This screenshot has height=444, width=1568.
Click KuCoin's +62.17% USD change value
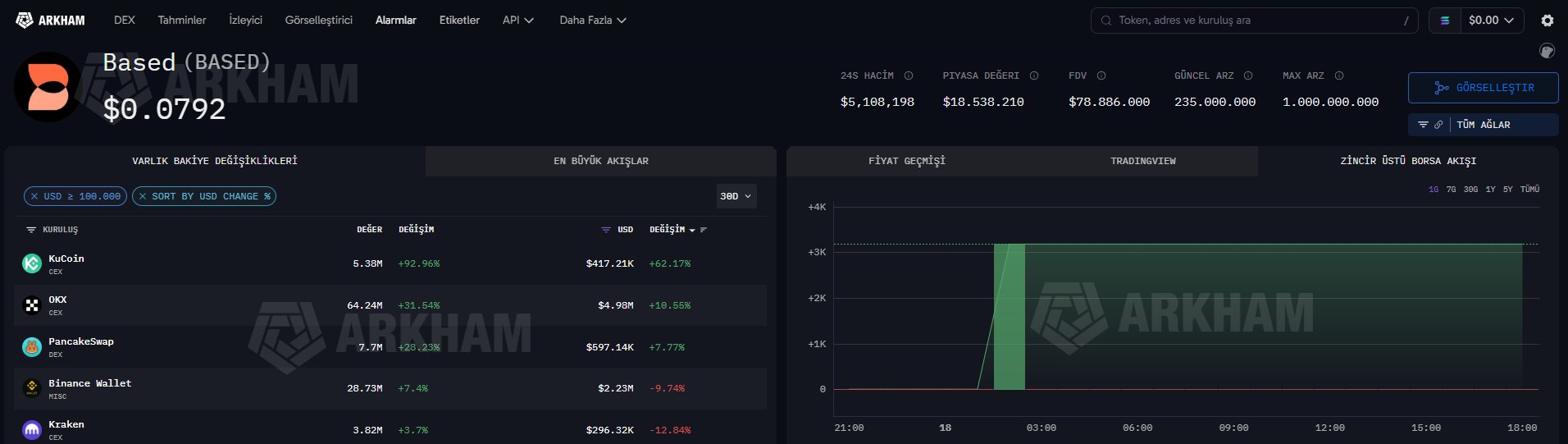[x=670, y=263]
